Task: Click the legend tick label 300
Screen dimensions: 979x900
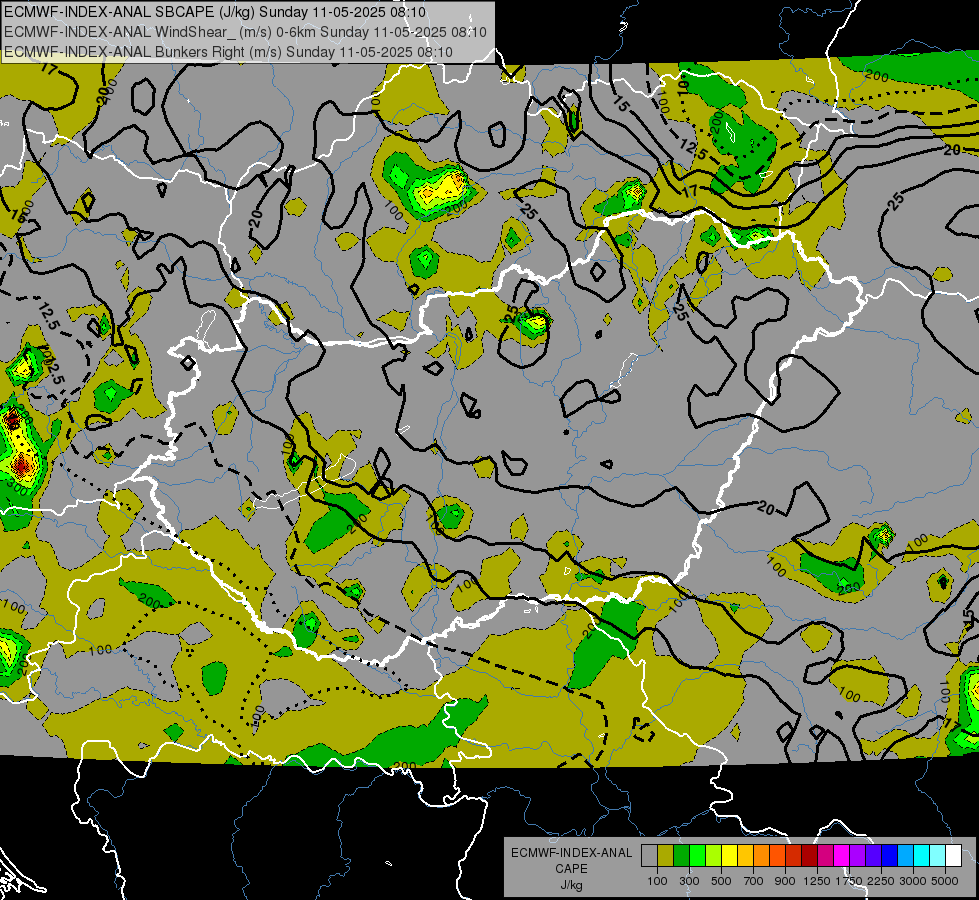Action: coord(689,881)
